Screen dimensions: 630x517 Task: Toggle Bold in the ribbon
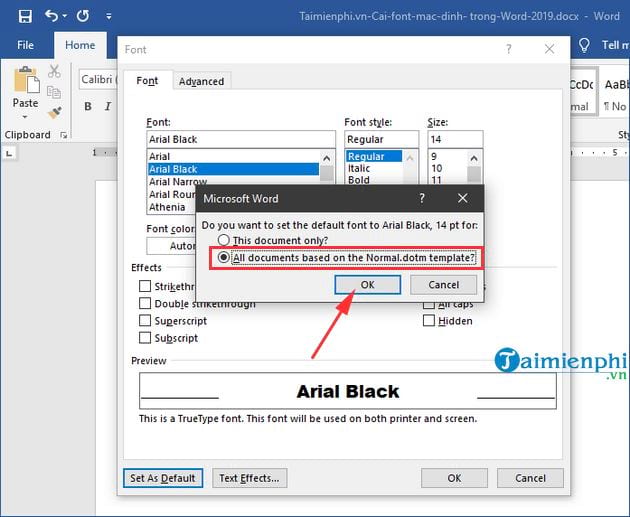(88, 106)
